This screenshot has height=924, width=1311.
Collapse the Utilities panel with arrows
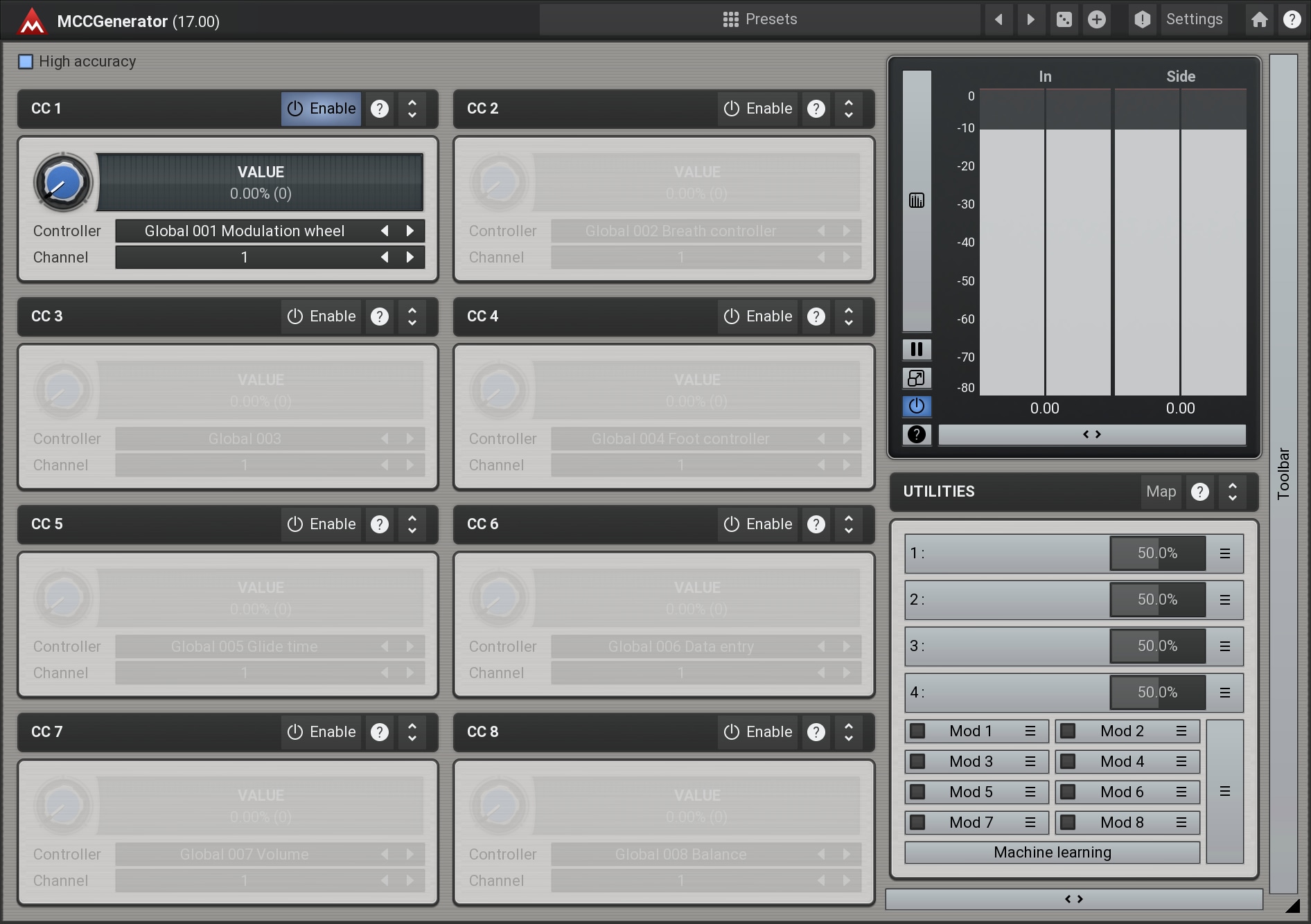tap(1232, 492)
